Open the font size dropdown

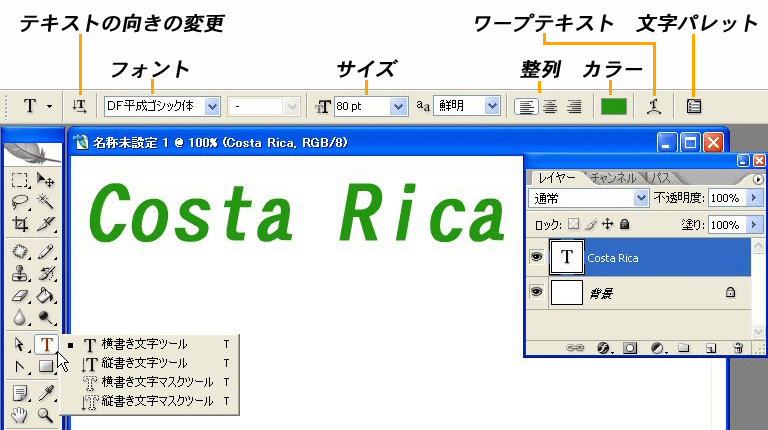click(x=399, y=106)
